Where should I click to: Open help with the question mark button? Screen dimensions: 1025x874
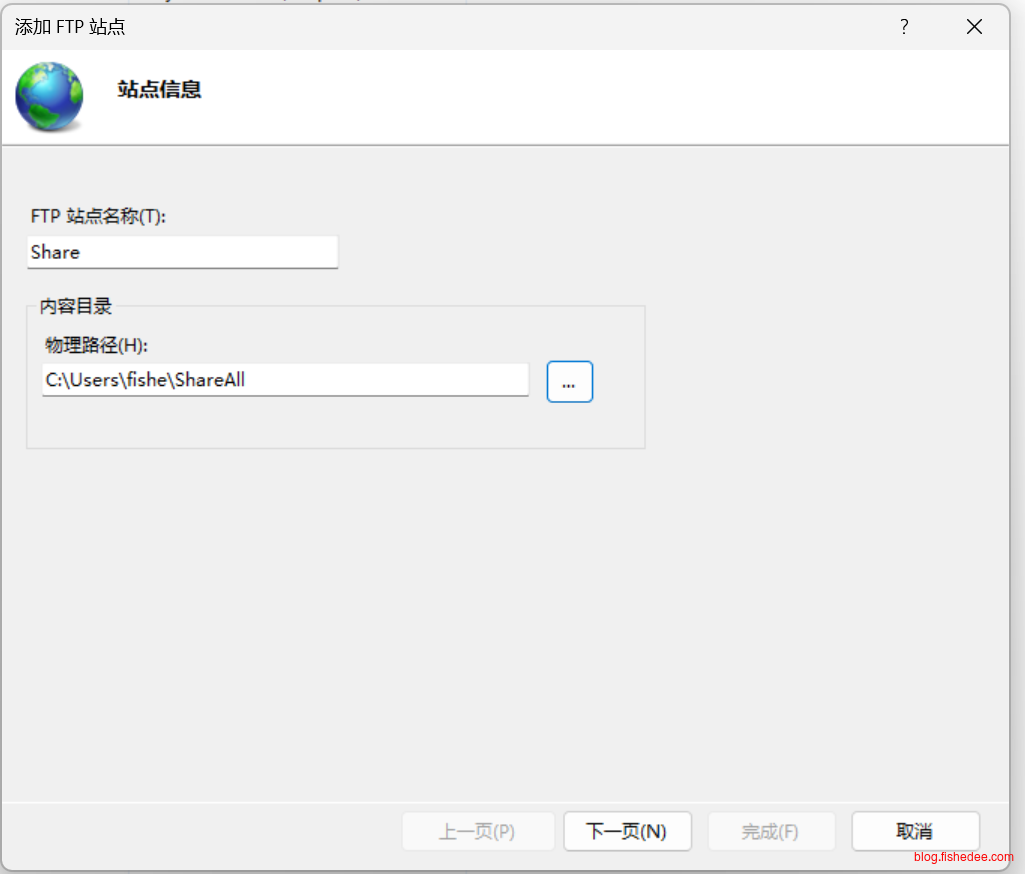[904, 27]
